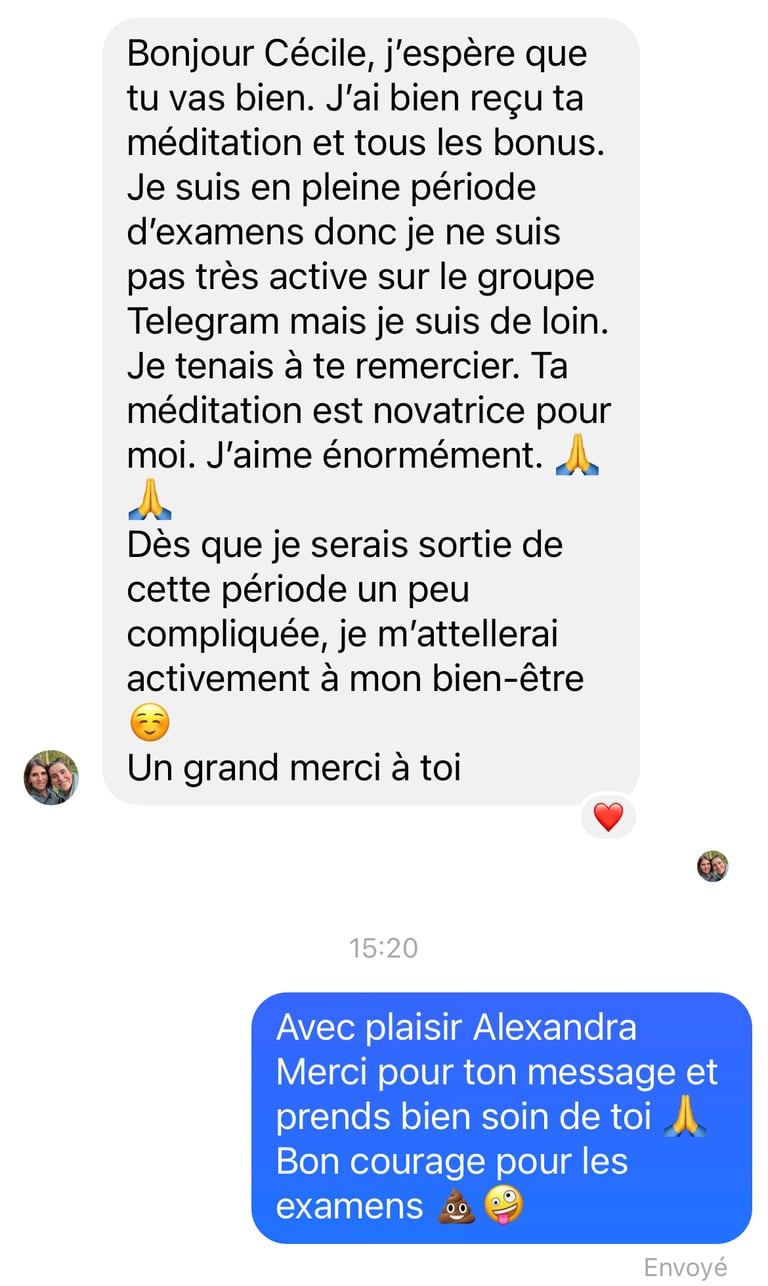Viewport: 768px width, 1286px height.
Task: Click the praying hands emoji alone on its line
Action: [x=150, y=501]
